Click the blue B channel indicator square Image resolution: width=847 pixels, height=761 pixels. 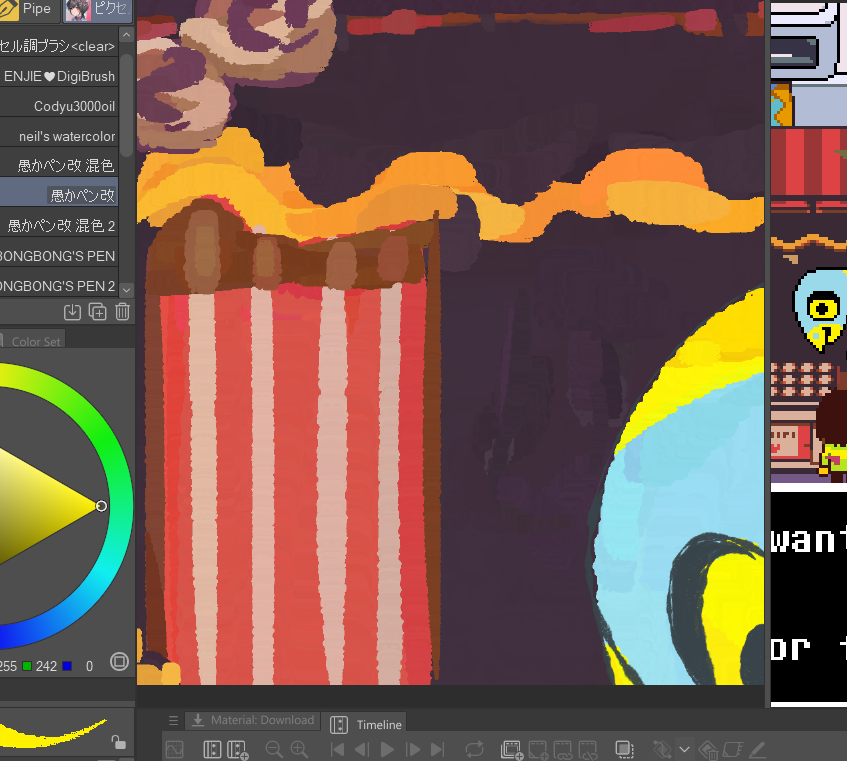click(x=67, y=666)
